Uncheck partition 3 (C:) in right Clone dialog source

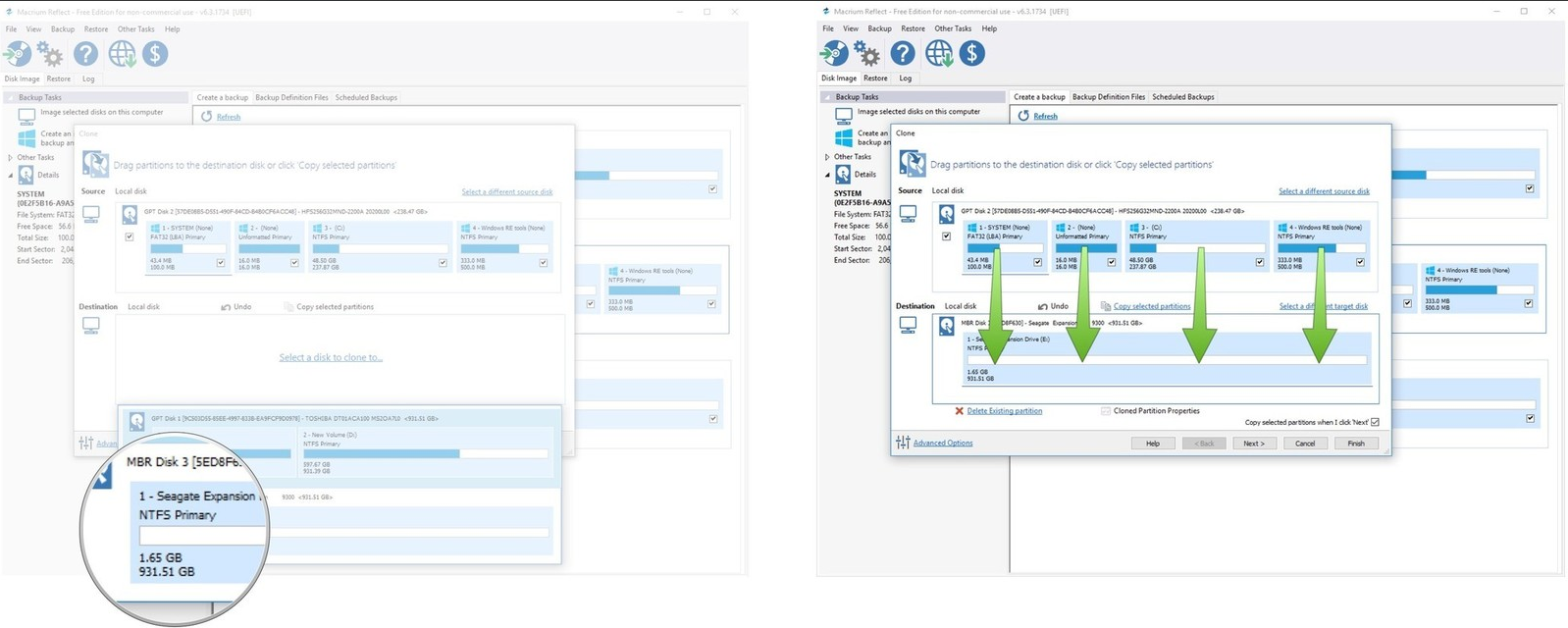click(x=1260, y=262)
